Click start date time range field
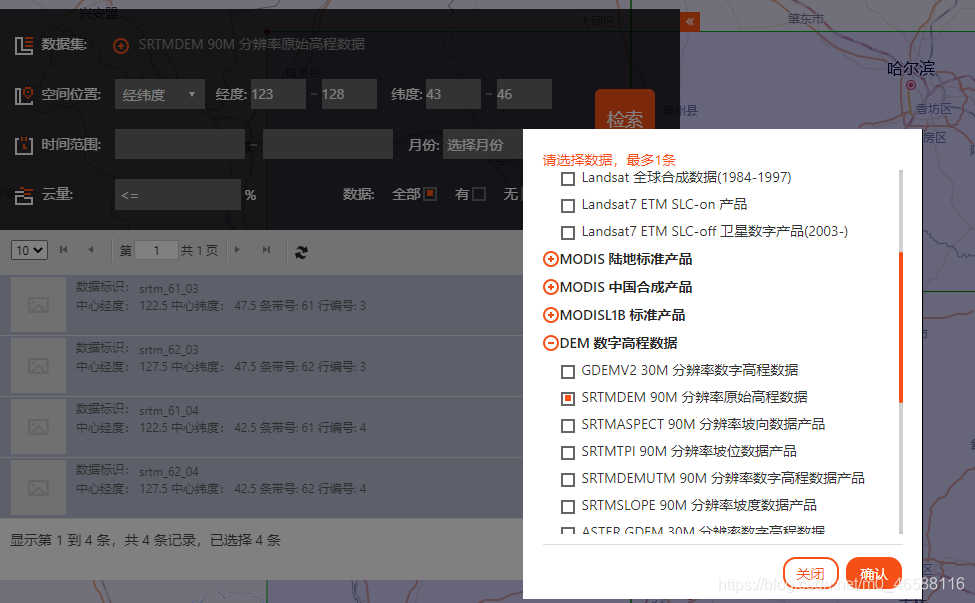The image size is (975, 603). (180, 144)
